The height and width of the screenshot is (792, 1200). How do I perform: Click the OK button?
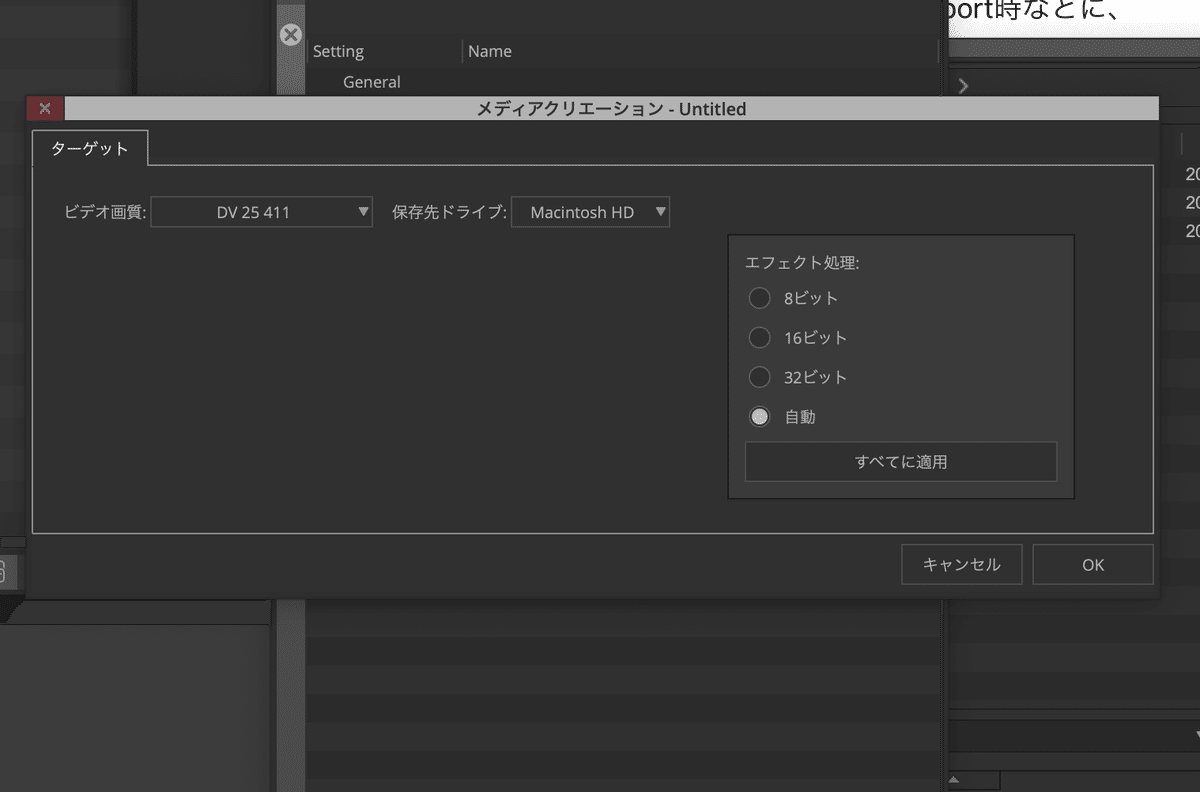click(x=1092, y=564)
